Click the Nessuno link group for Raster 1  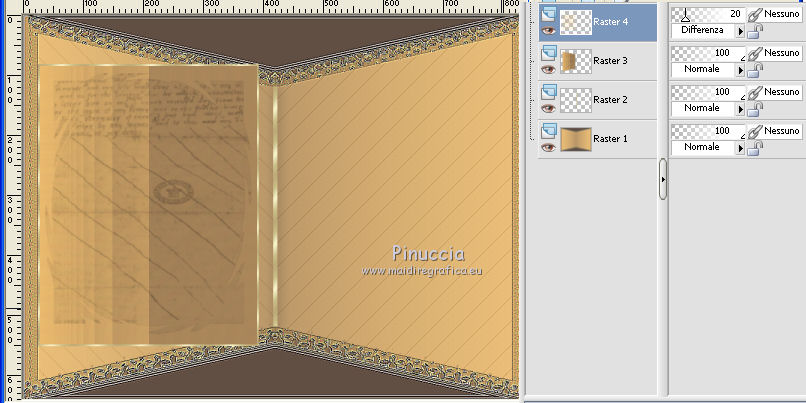(x=782, y=132)
